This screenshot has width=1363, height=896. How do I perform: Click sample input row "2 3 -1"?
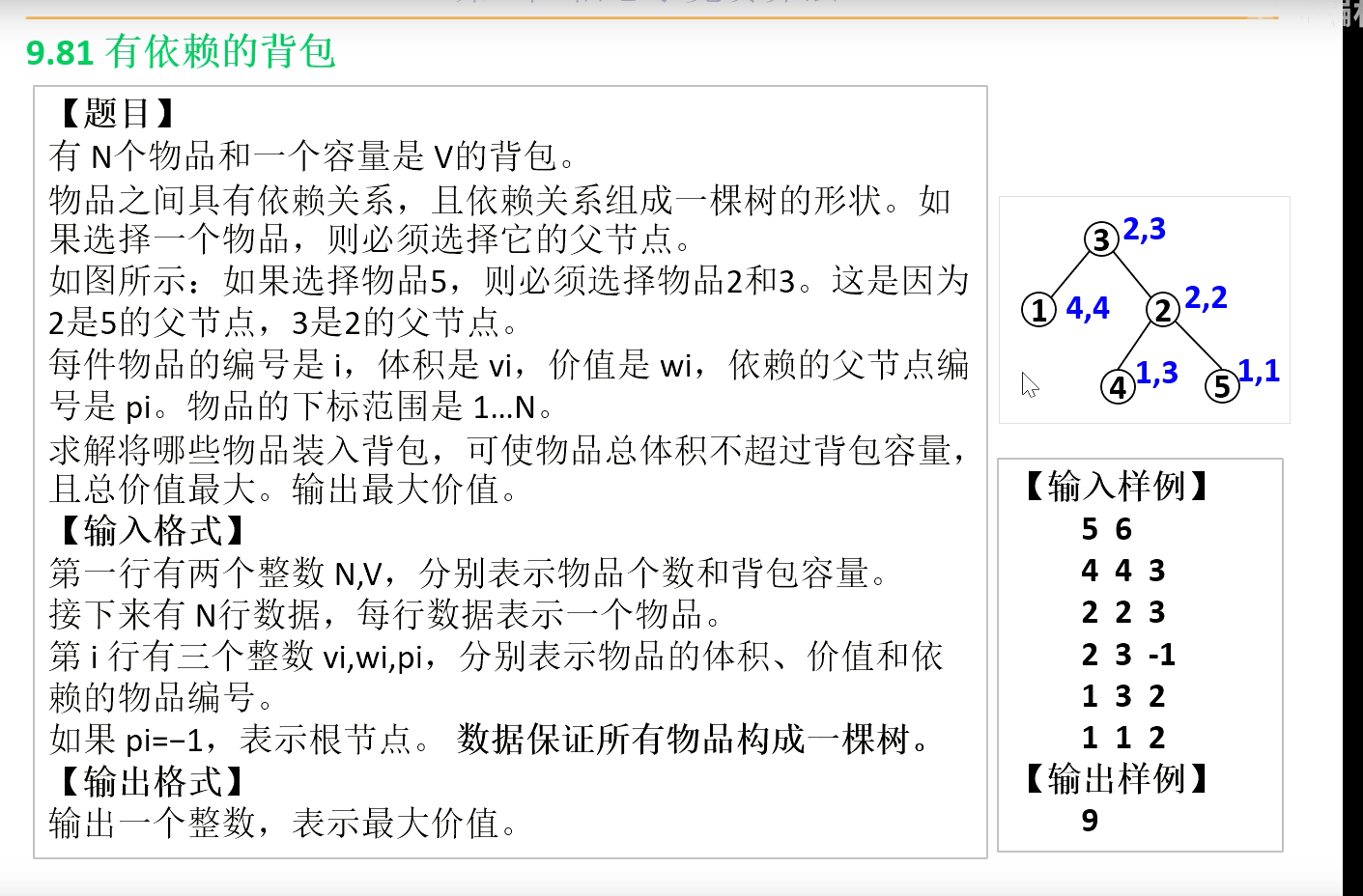point(1128,655)
